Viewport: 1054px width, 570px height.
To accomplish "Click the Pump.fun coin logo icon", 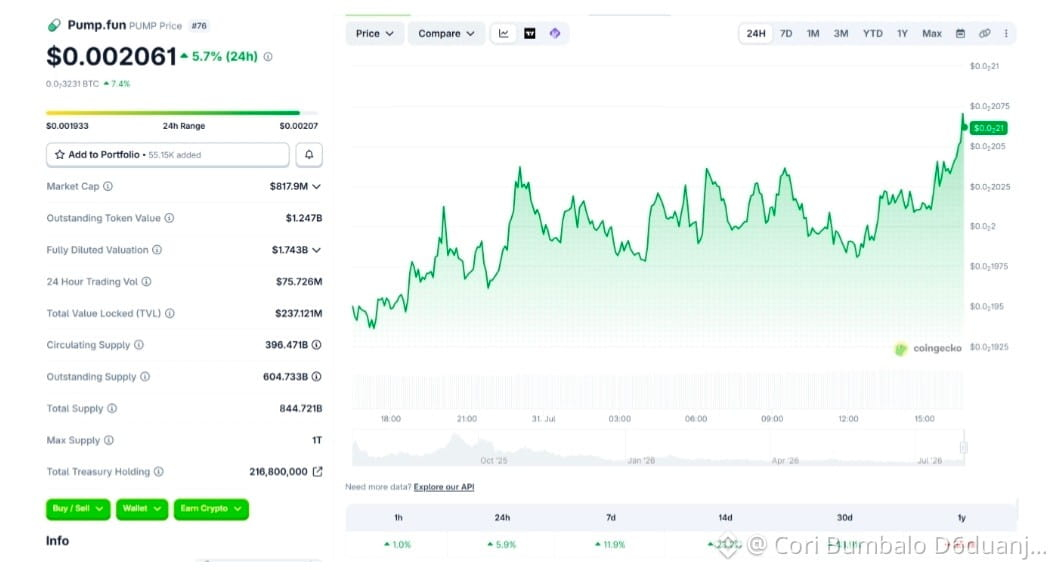I will click(x=54, y=26).
